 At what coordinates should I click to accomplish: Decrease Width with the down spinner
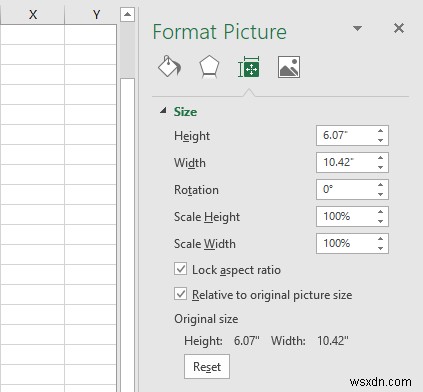pyautogui.click(x=380, y=167)
